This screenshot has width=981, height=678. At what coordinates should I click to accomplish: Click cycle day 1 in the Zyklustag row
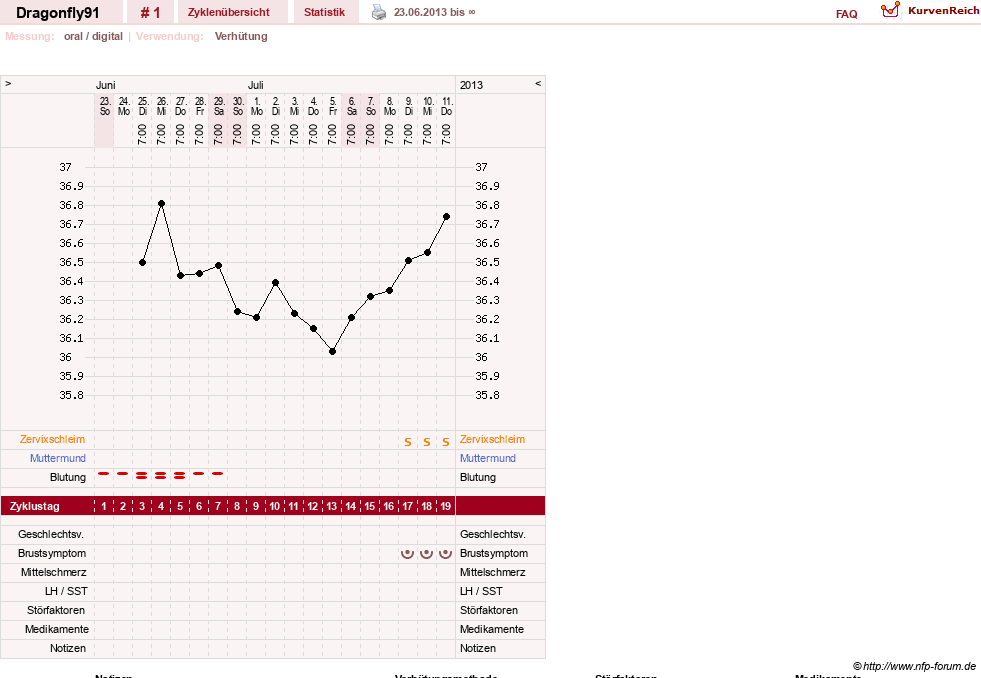(104, 506)
